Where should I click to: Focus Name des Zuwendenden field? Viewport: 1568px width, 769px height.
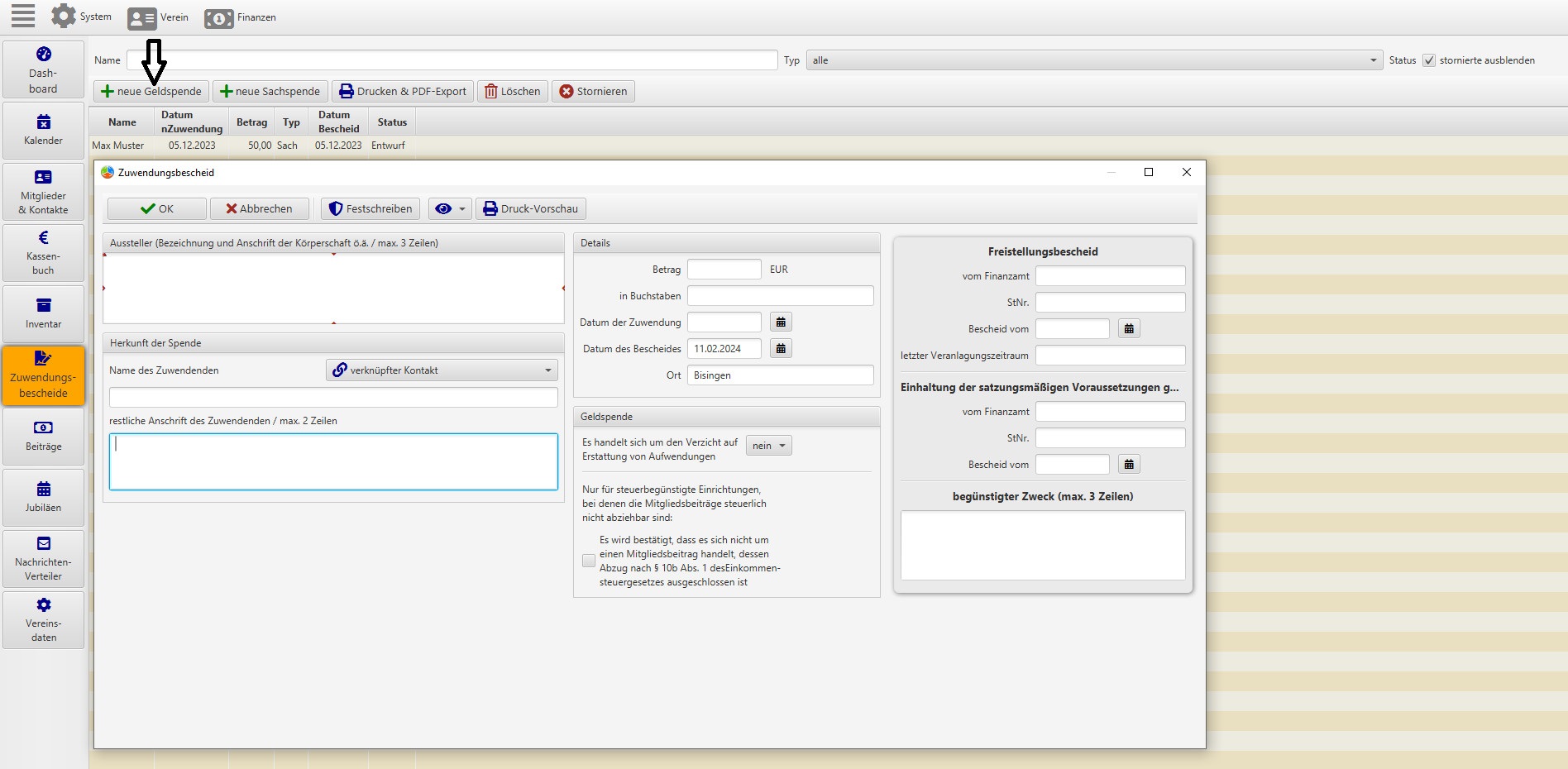pos(333,398)
